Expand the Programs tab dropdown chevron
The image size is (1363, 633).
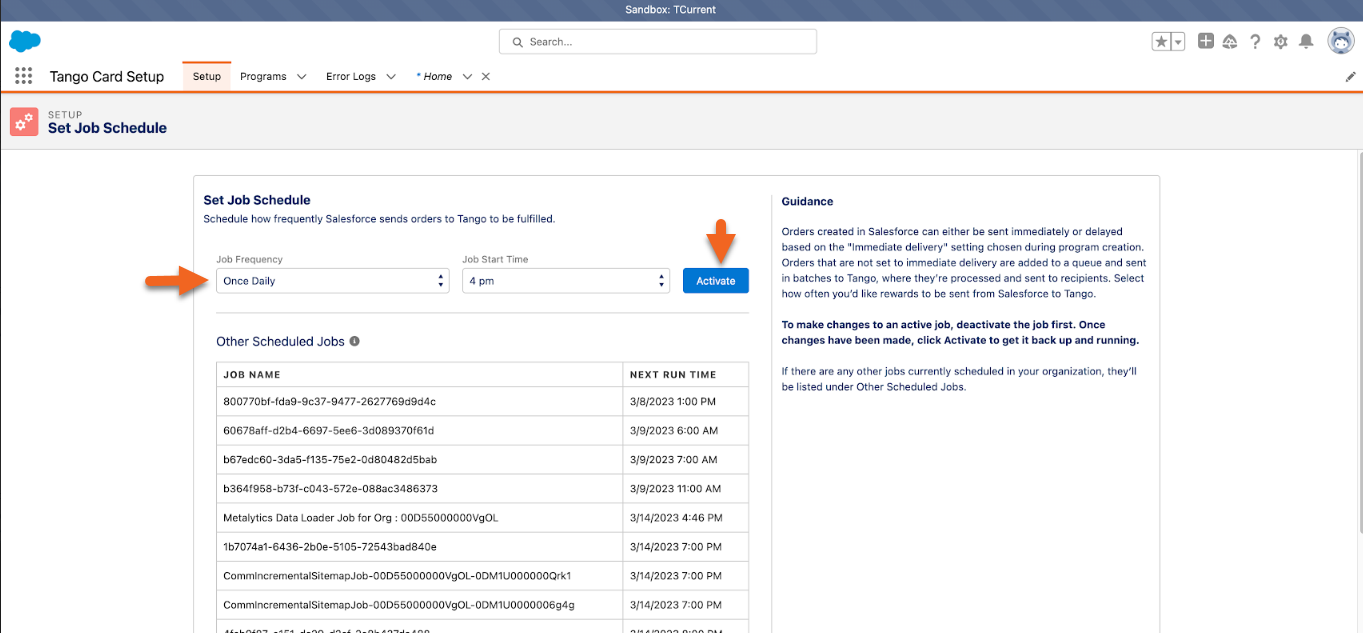(x=301, y=76)
